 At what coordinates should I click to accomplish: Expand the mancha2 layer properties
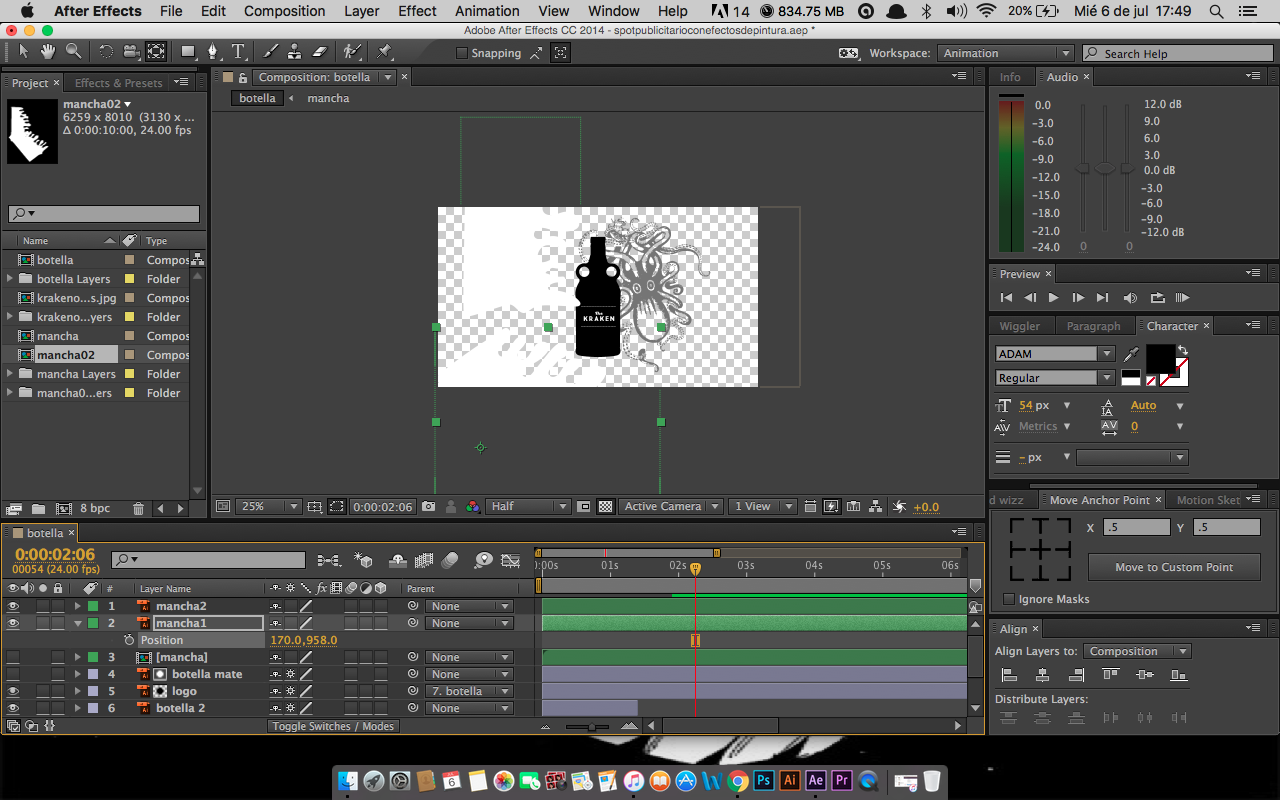click(x=77, y=606)
